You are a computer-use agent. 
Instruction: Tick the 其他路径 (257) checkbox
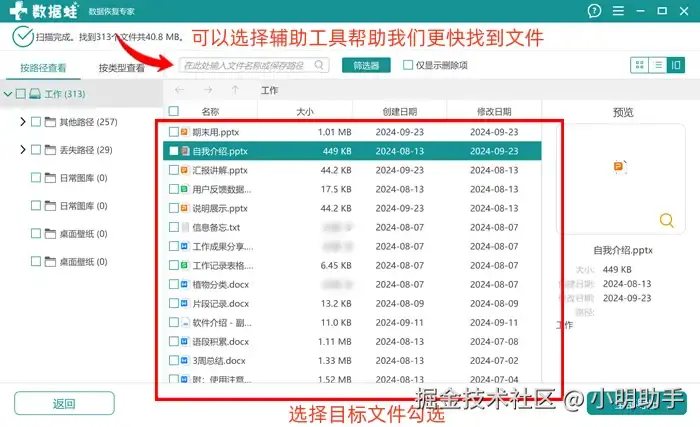[36, 122]
